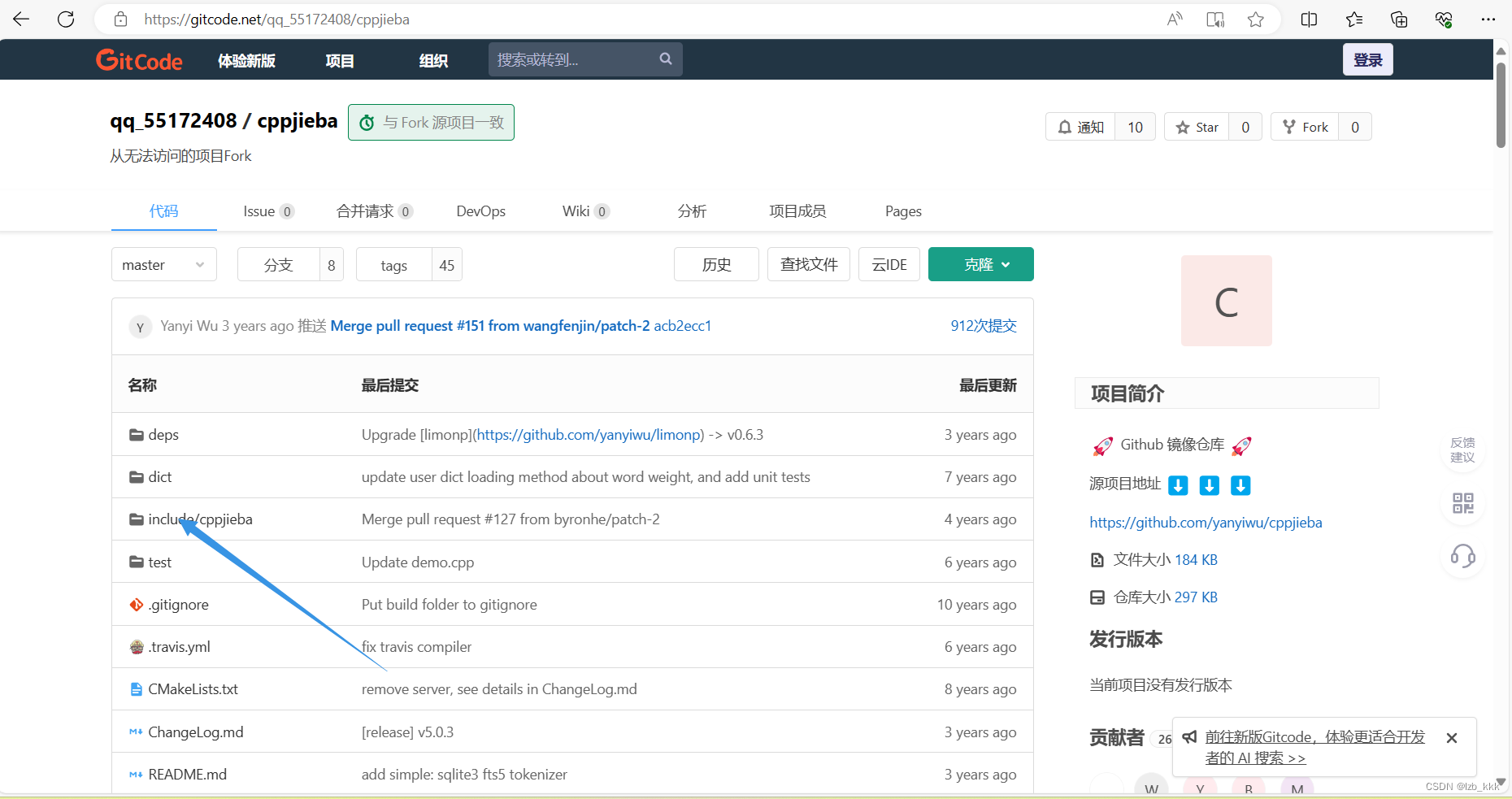Image resolution: width=1512 pixels, height=799 pixels.
Task: Click the megaphone icon in promotion popup
Action: coord(1189,737)
